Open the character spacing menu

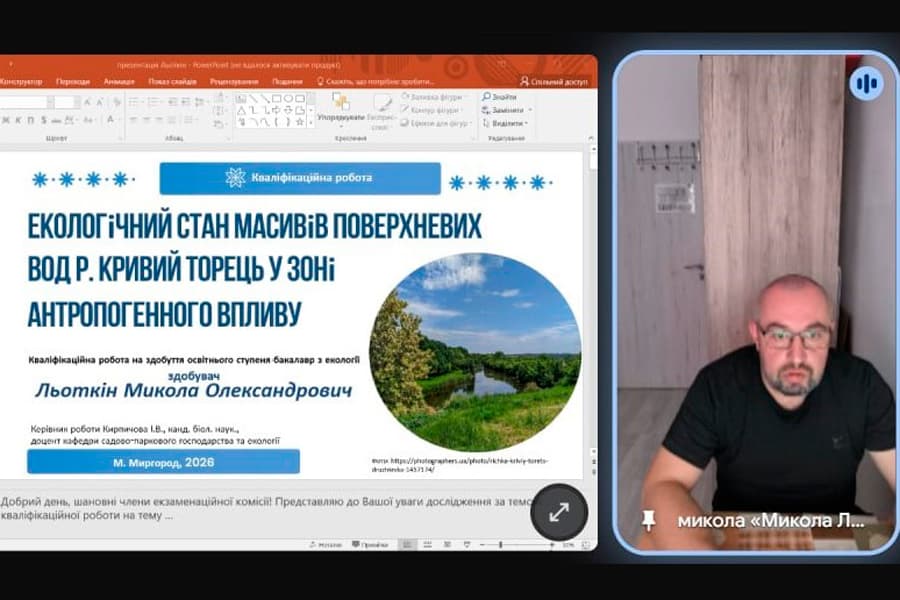point(70,120)
